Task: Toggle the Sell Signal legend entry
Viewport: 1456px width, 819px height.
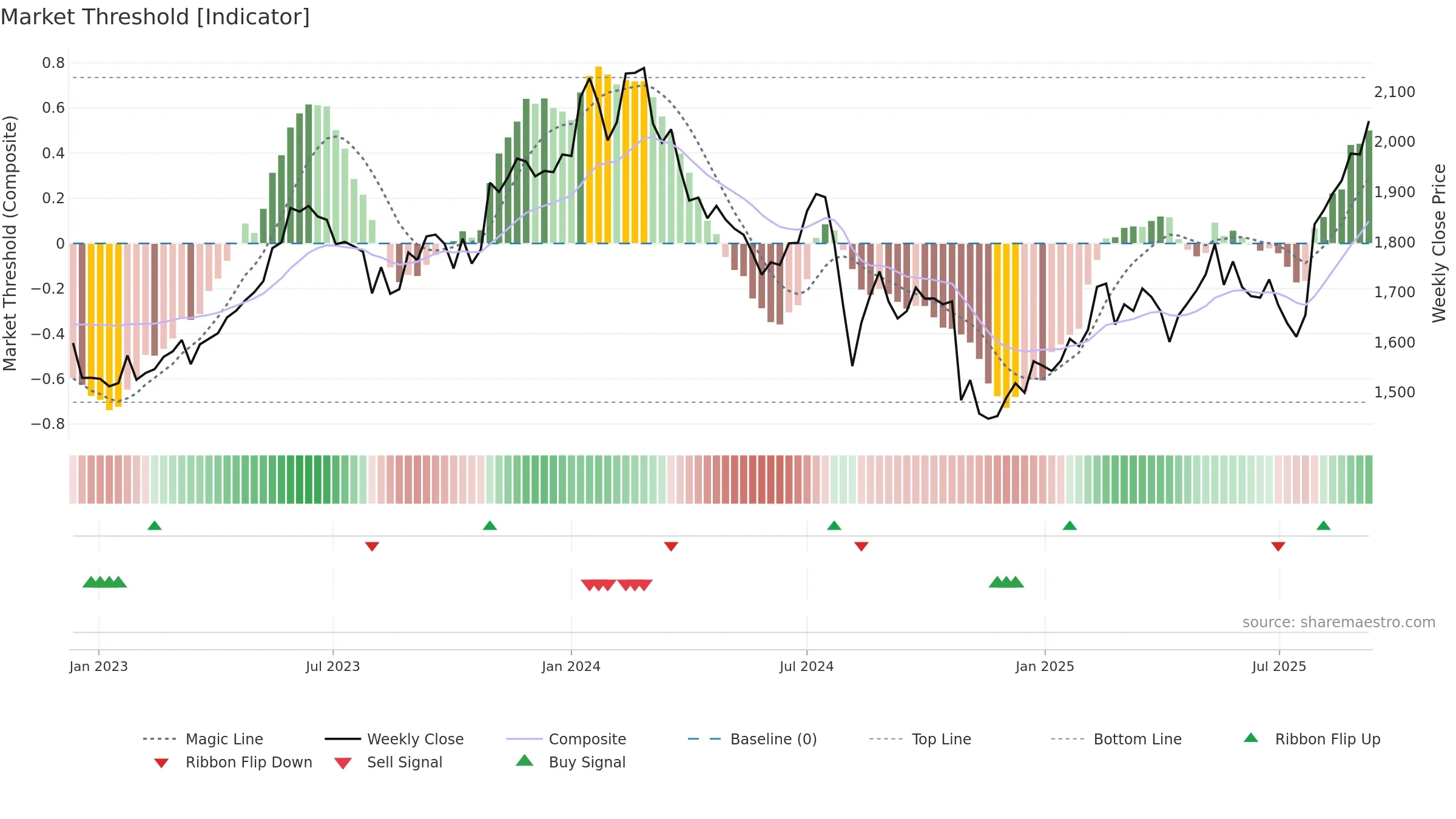Action: (x=388, y=762)
